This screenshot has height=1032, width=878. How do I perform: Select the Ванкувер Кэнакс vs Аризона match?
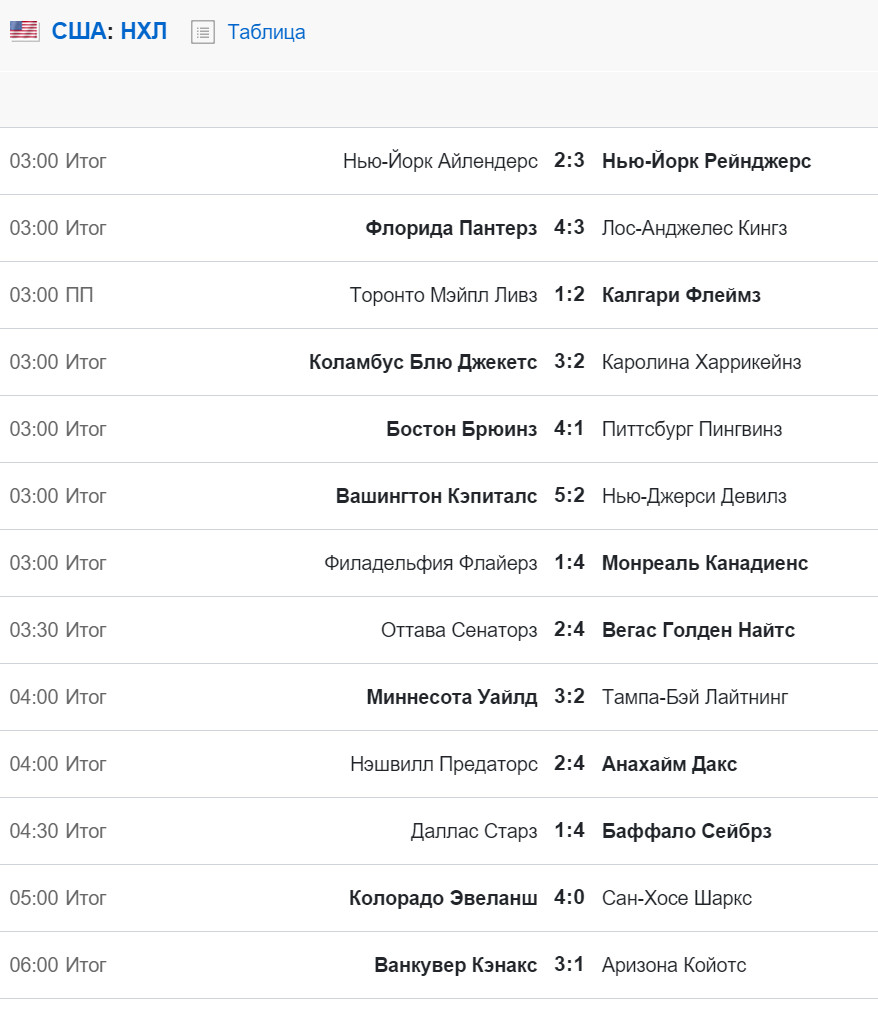(439, 965)
